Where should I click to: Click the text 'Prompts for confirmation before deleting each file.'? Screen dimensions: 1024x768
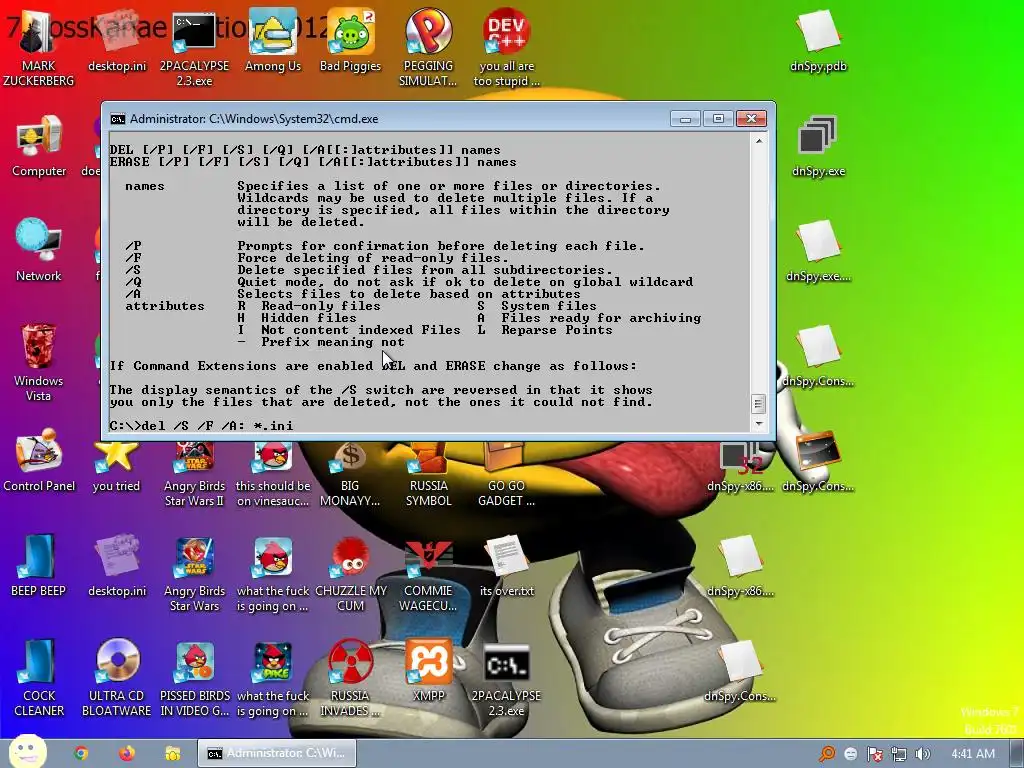441,246
